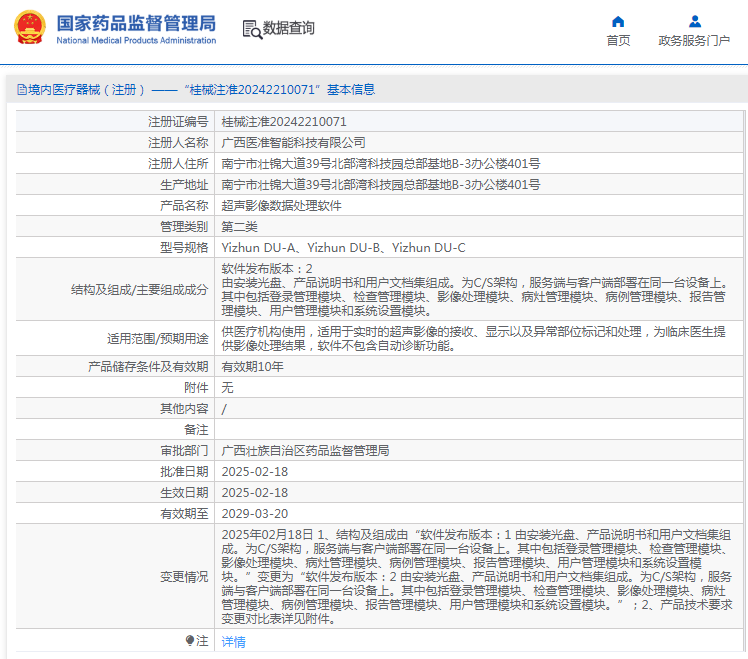Click 第二类 management category value
This screenshot has height=659, width=748.
(x=239, y=227)
